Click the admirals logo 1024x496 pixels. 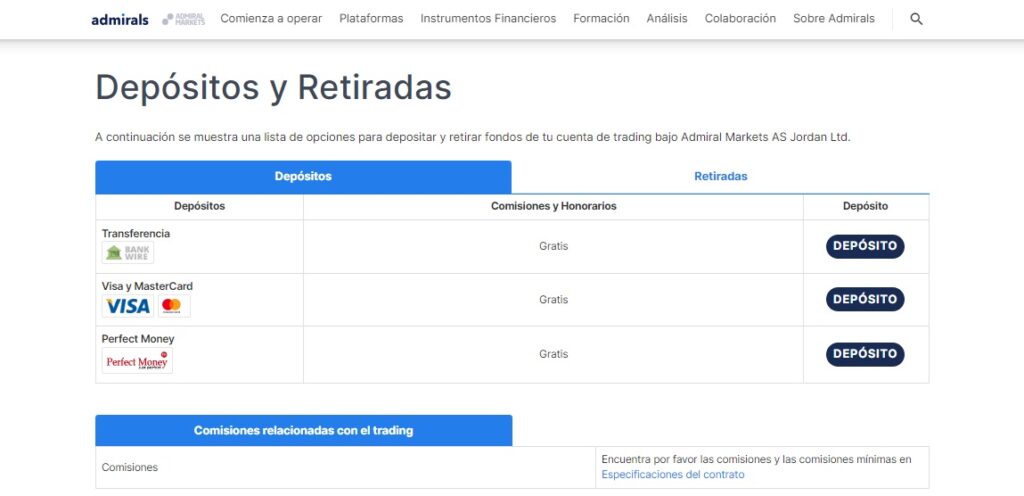pos(120,20)
